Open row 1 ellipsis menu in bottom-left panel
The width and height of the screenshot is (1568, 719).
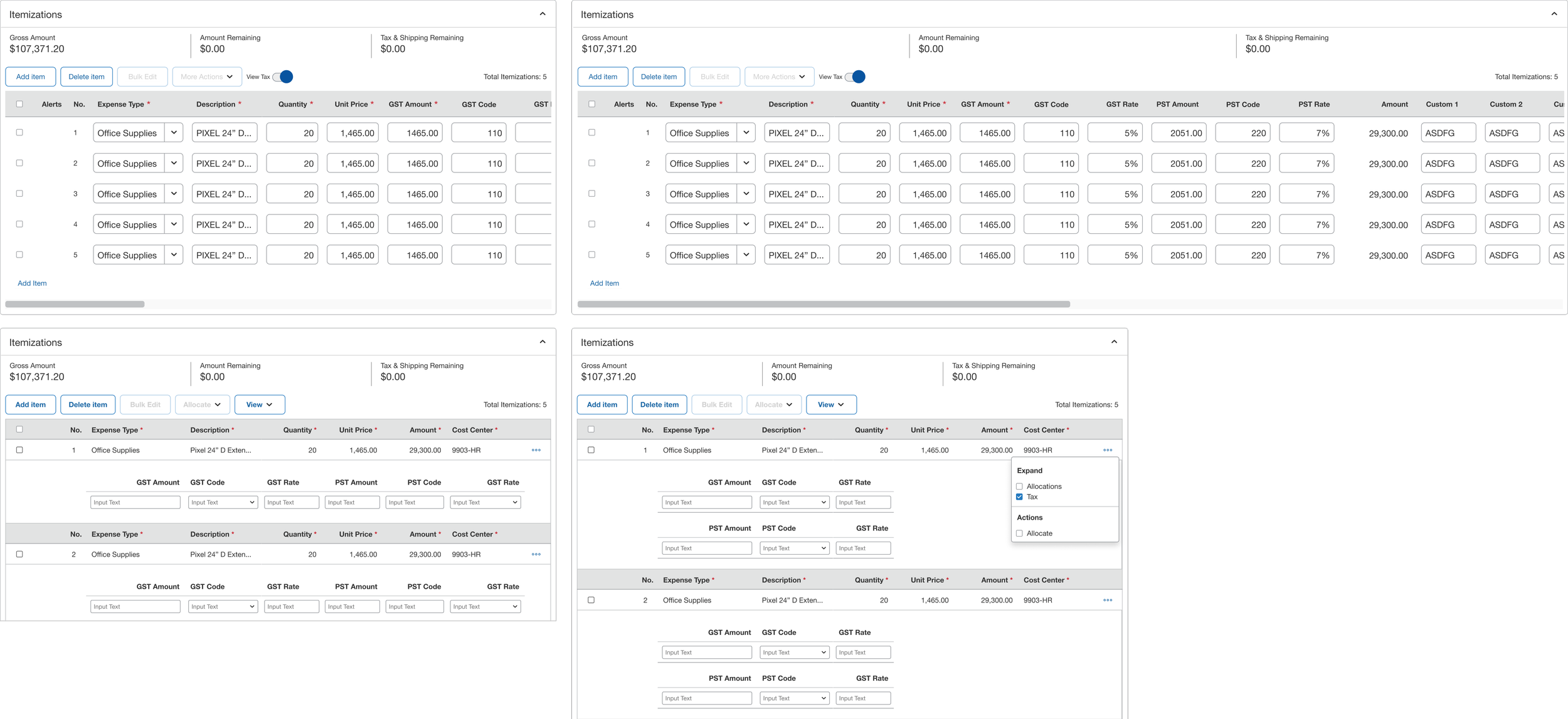(x=536, y=450)
